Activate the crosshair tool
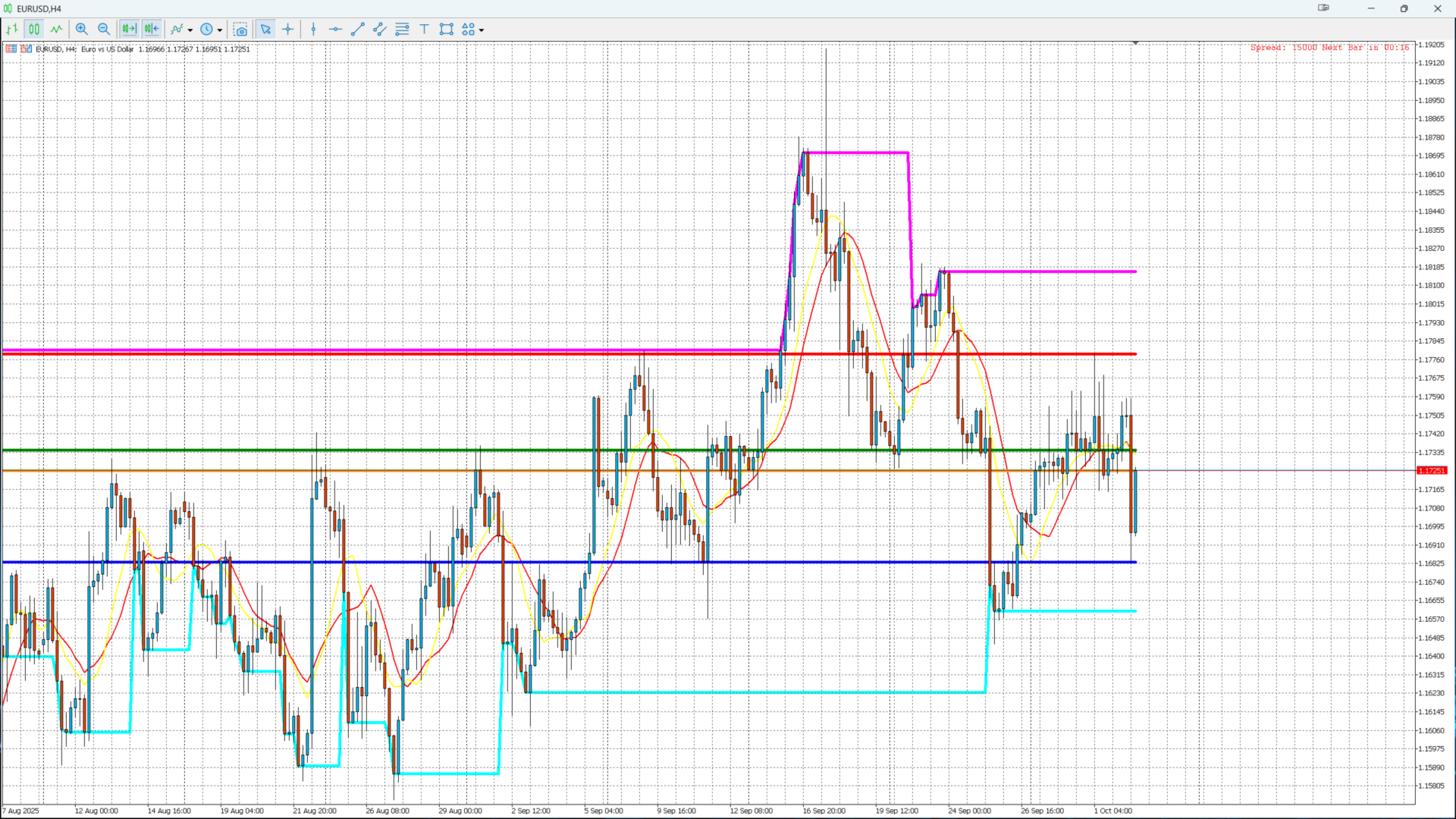The height and width of the screenshot is (819, 1456). click(288, 29)
